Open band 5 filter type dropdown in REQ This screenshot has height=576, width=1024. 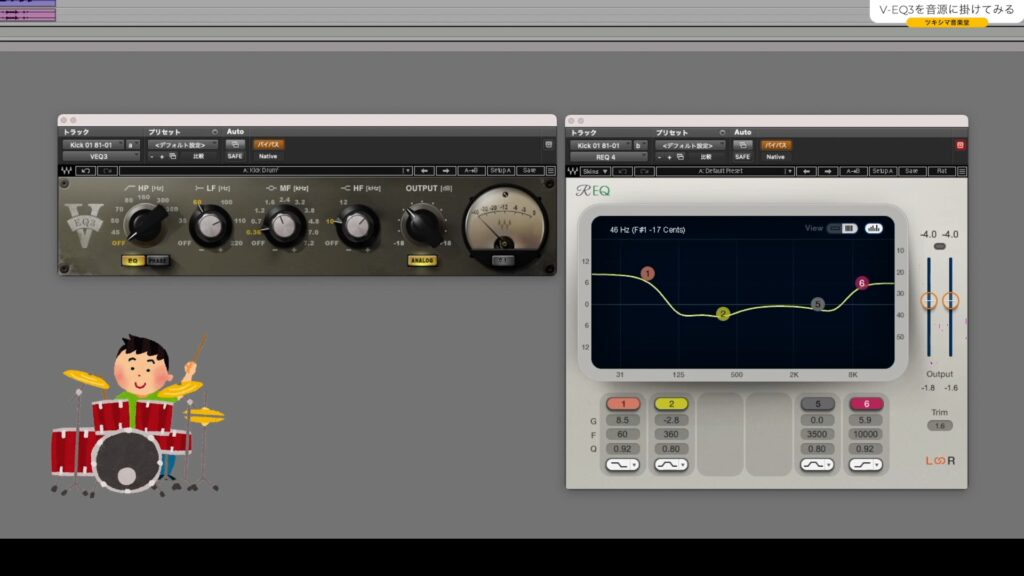[818, 465]
